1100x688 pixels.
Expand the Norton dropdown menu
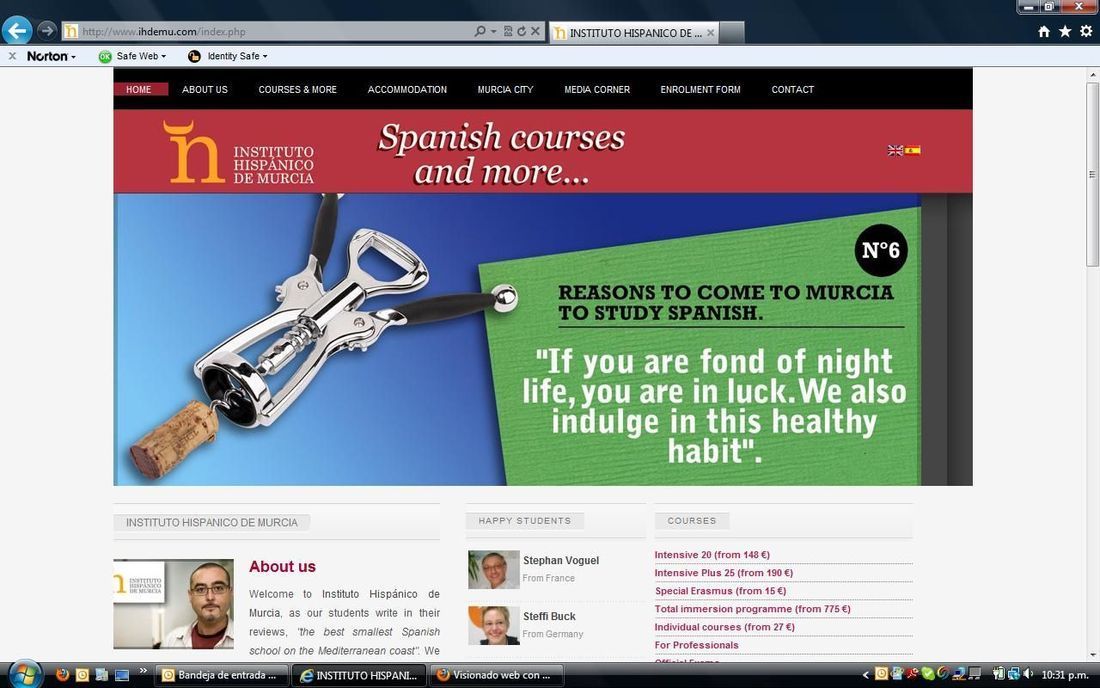click(51, 56)
